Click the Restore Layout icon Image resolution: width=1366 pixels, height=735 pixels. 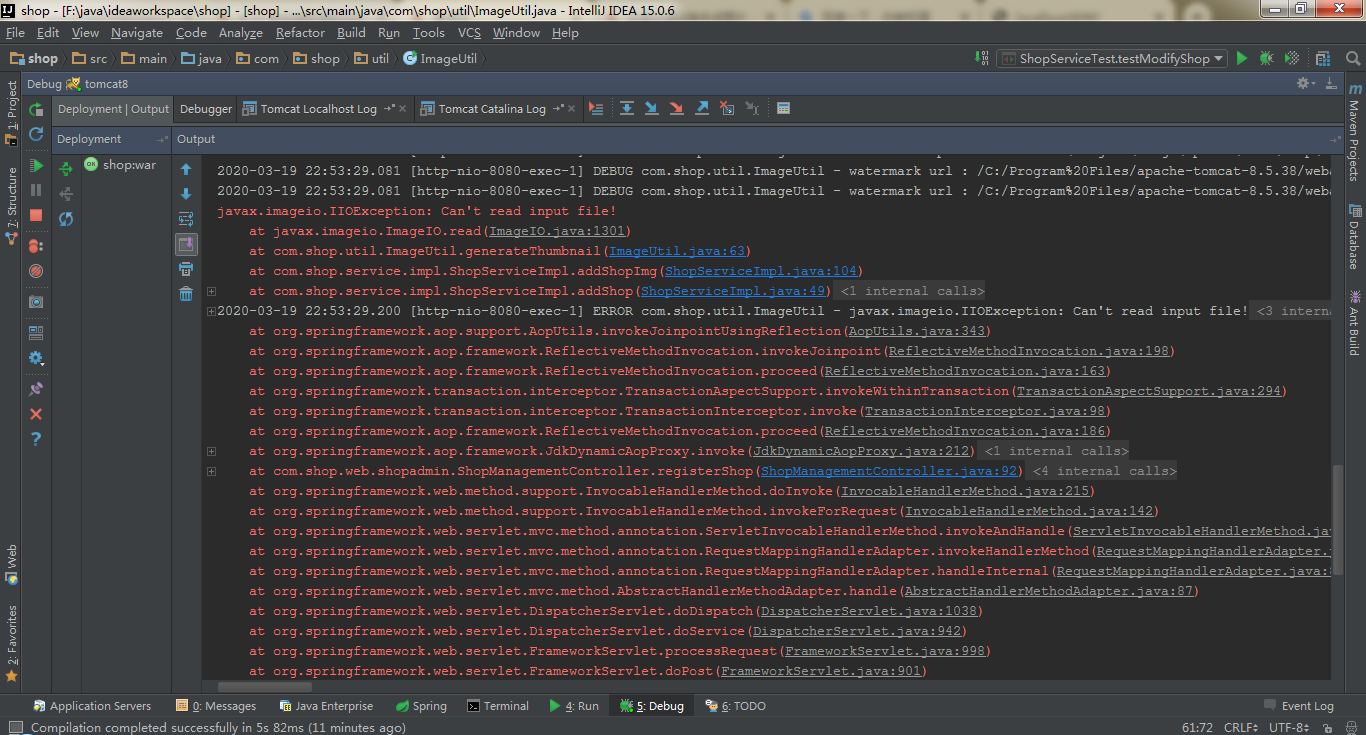click(x=36, y=332)
